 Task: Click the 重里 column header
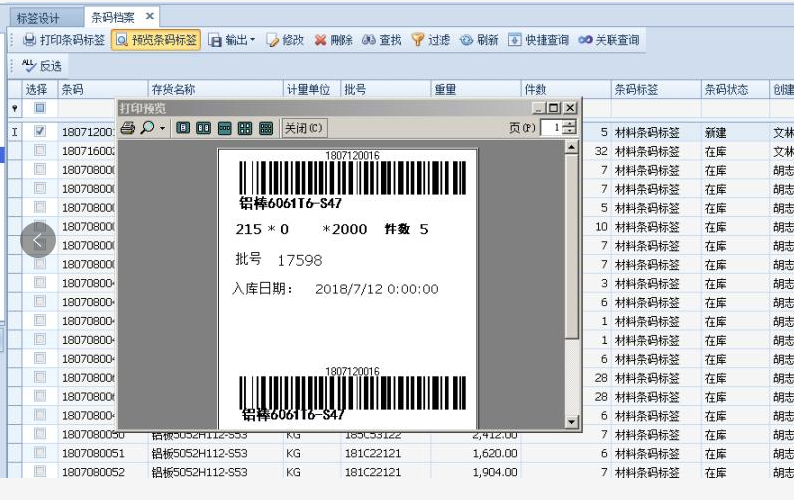click(x=475, y=90)
